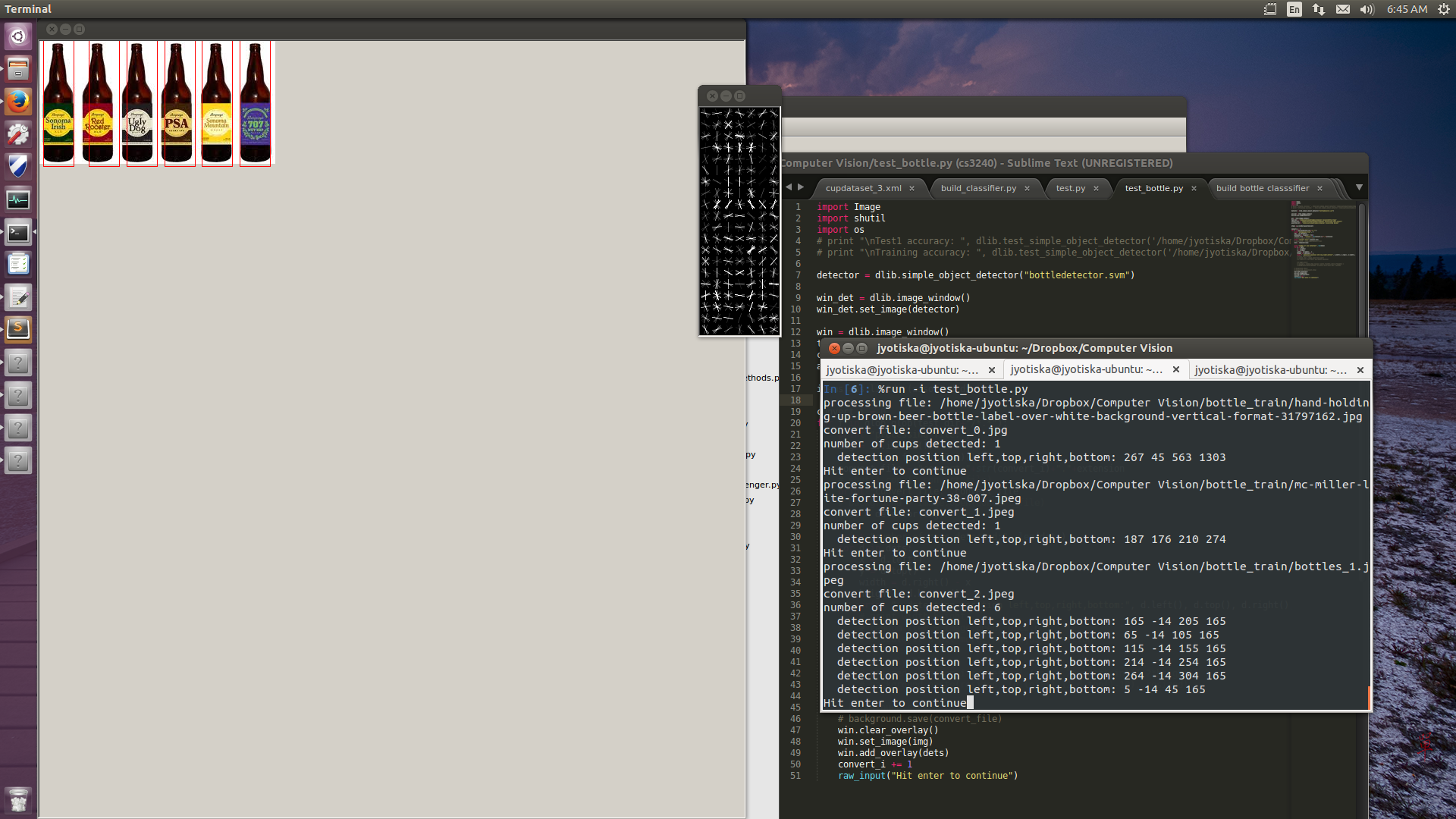
Task: Launch Firefox from the dock
Action: pyautogui.click(x=18, y=102)
